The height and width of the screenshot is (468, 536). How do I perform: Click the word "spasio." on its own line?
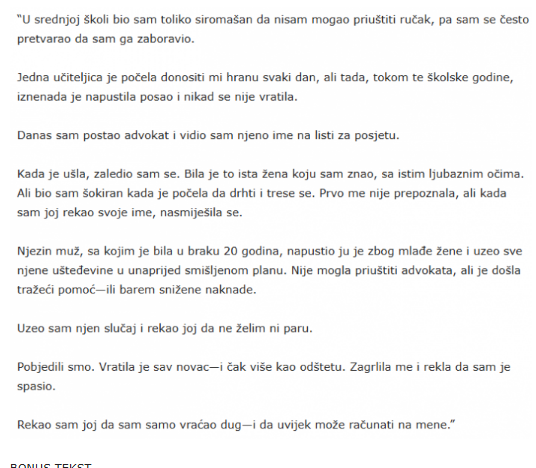36,386
